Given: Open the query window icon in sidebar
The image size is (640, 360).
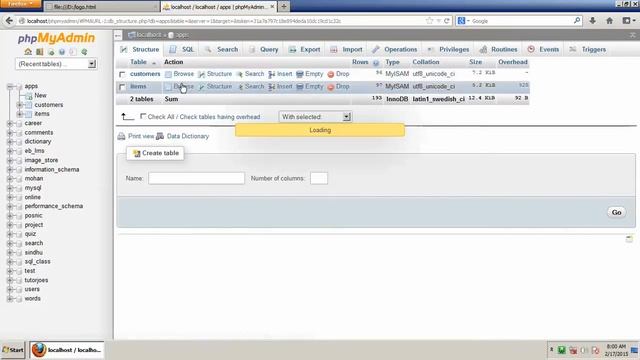Looking at the screenshot, I should click(x=51, y=52).
